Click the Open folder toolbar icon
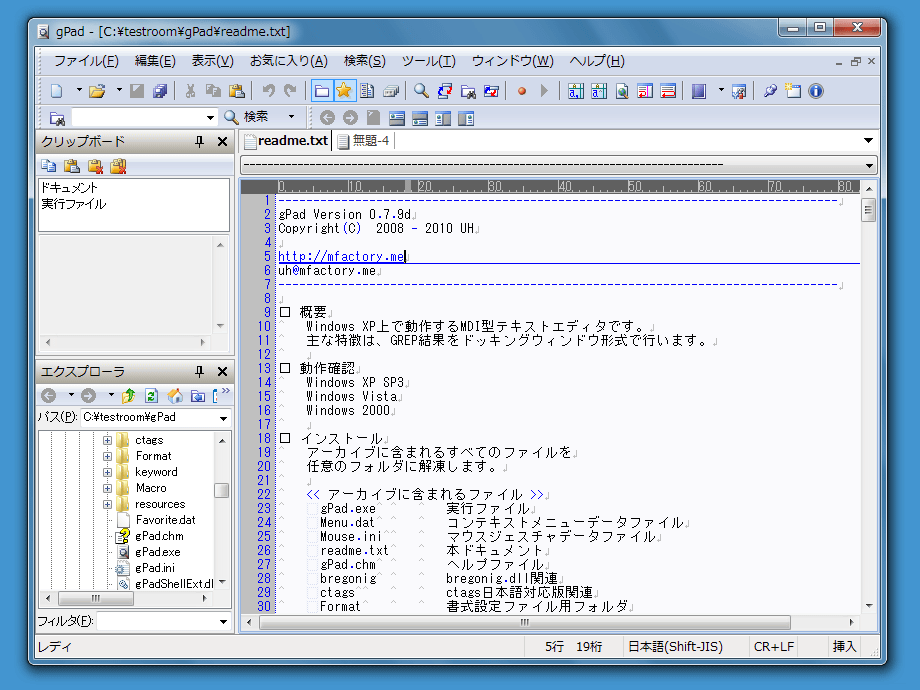Image resolution: width=920 pixels, height=690 pixels. coord(97,91)
